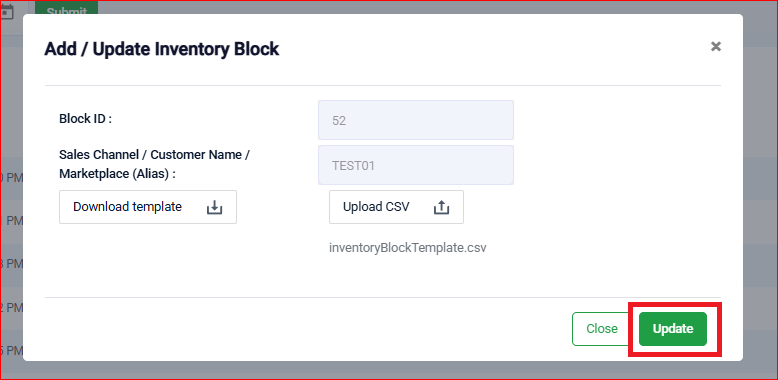Click the download arrow icon beside Download template
The image size is (778, 380).
214,207
